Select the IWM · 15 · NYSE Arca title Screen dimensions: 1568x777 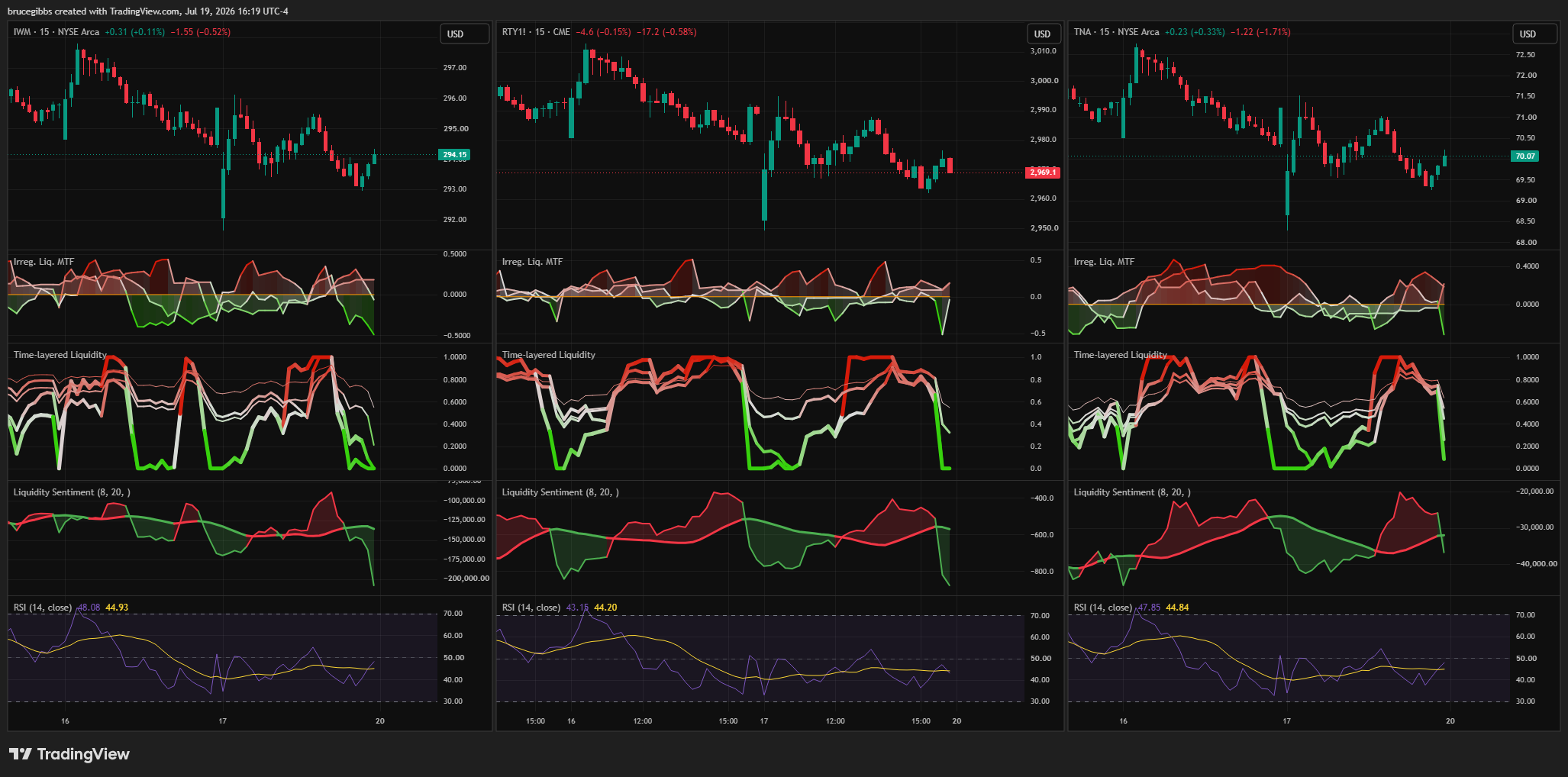pos(56,32)
